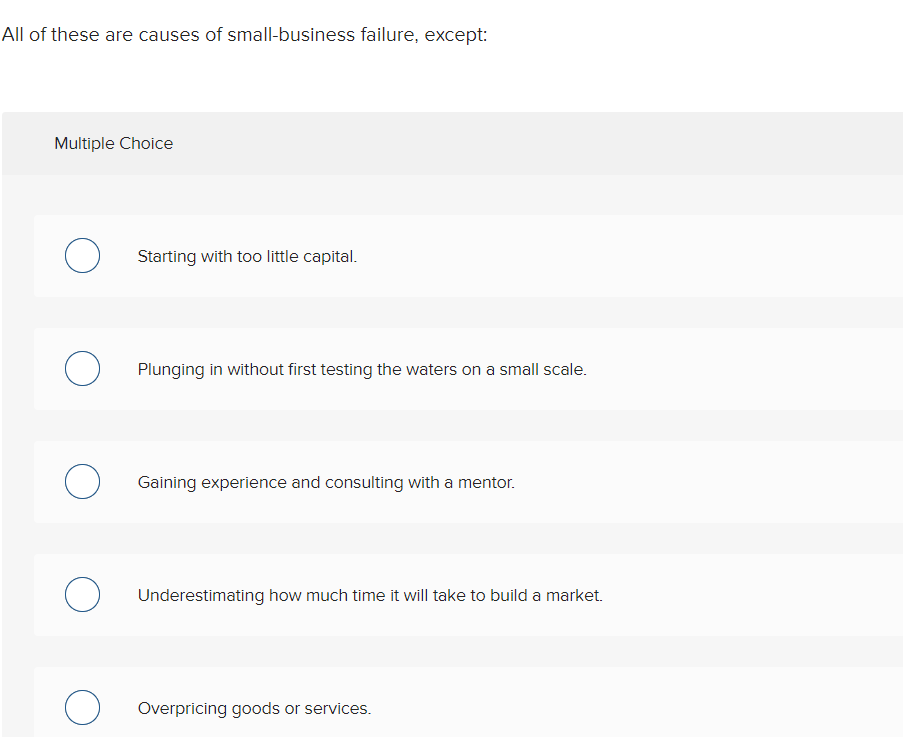The image size is (903, 752).
Task: Select the radio button for 'Plunging in without first testing'
Action: pos(82,368)
